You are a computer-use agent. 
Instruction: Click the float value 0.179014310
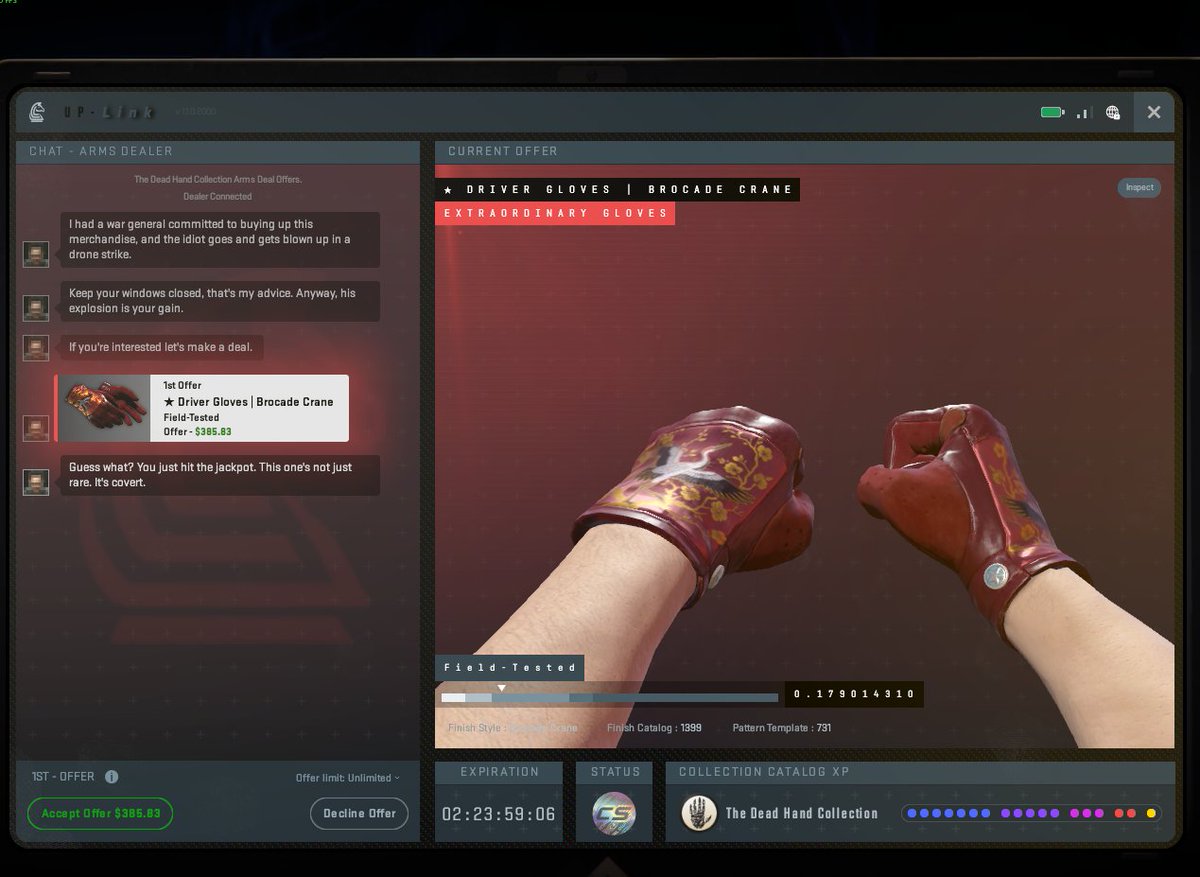(854, 694)
